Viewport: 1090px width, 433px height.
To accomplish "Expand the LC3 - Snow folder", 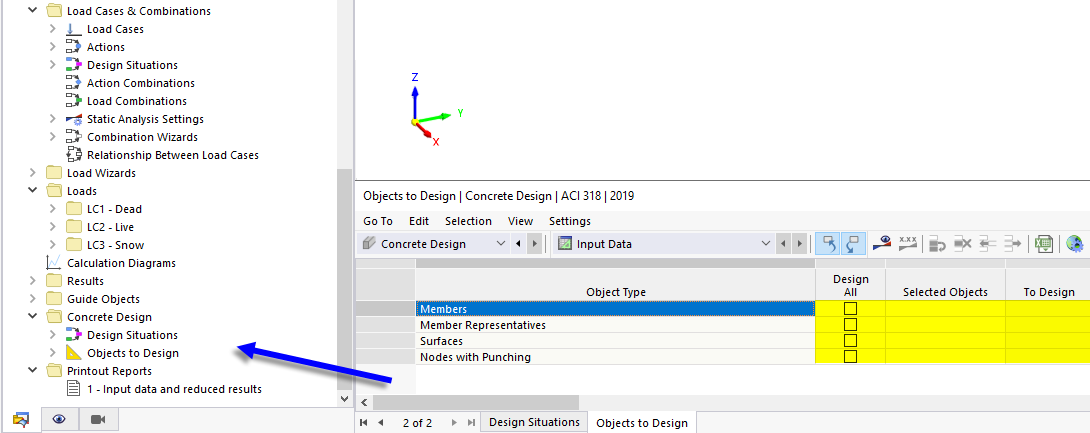I will click(x=53, y=245).
